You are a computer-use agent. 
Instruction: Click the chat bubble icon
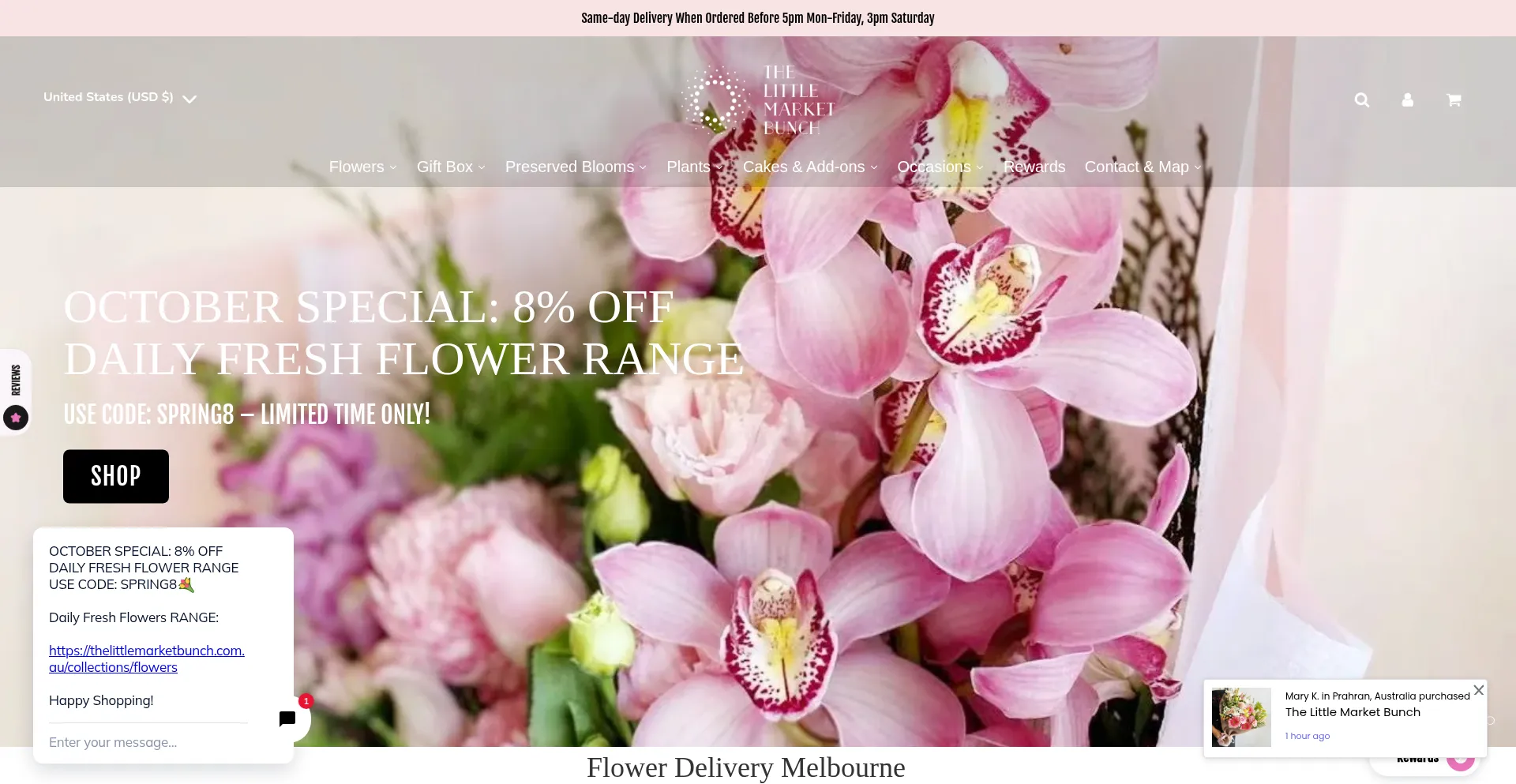point(287,718)
